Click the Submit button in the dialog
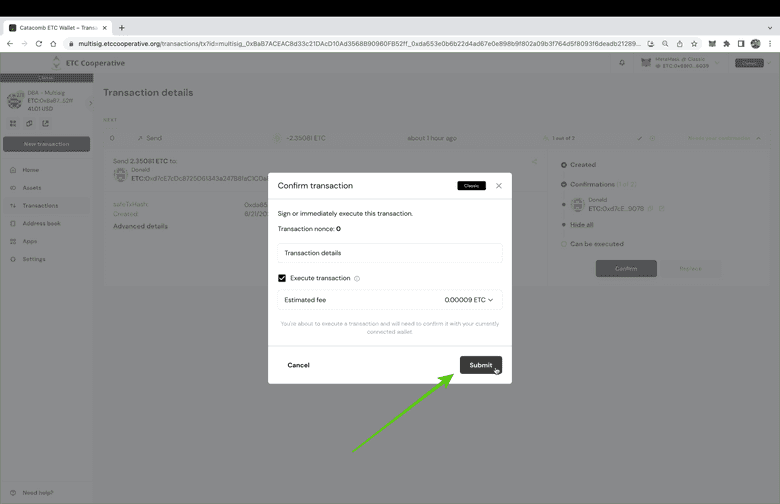This screenshot has height=504, width=780. click(x=480, y=365)
